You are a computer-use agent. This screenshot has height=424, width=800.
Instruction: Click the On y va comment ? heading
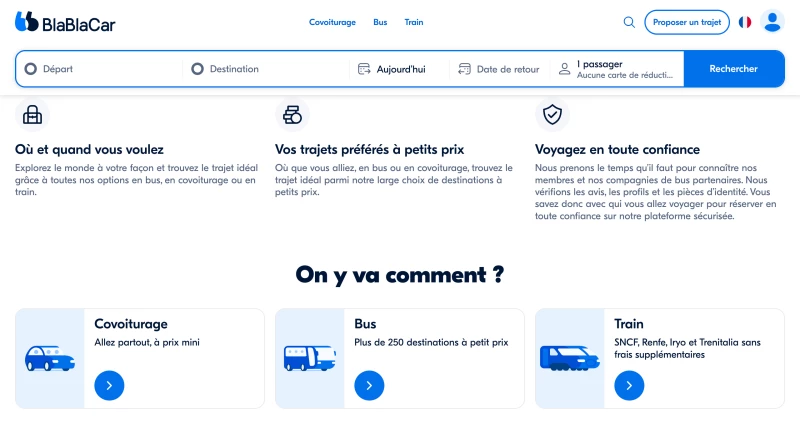[x=400, y=275]
